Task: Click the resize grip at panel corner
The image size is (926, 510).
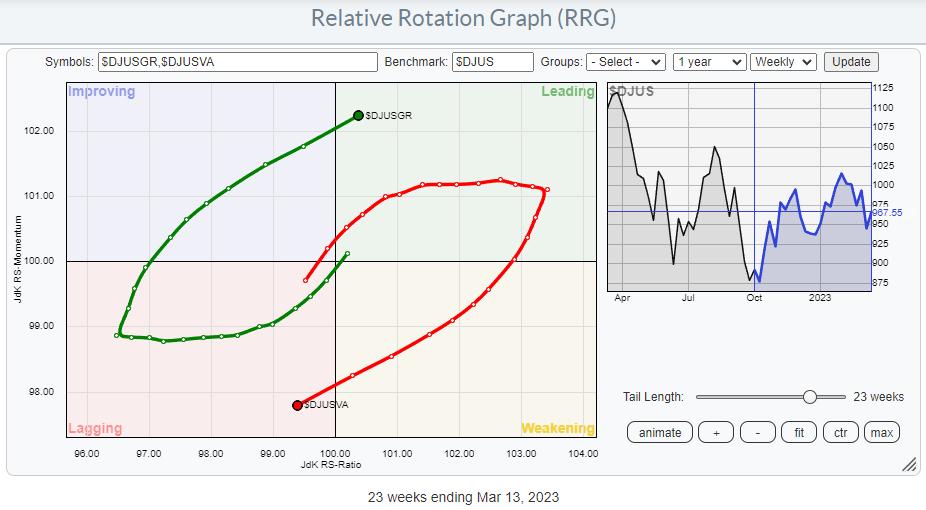Action: [x=909, y=465]
